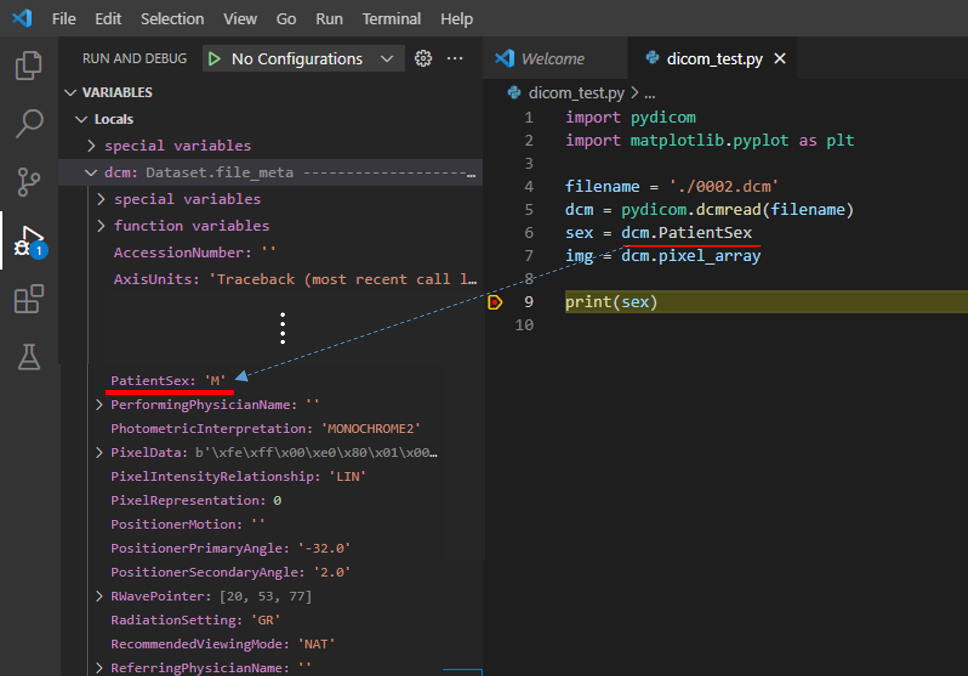
Task: Click the filename assignment on line 4
Action: (x=672, y=186)
